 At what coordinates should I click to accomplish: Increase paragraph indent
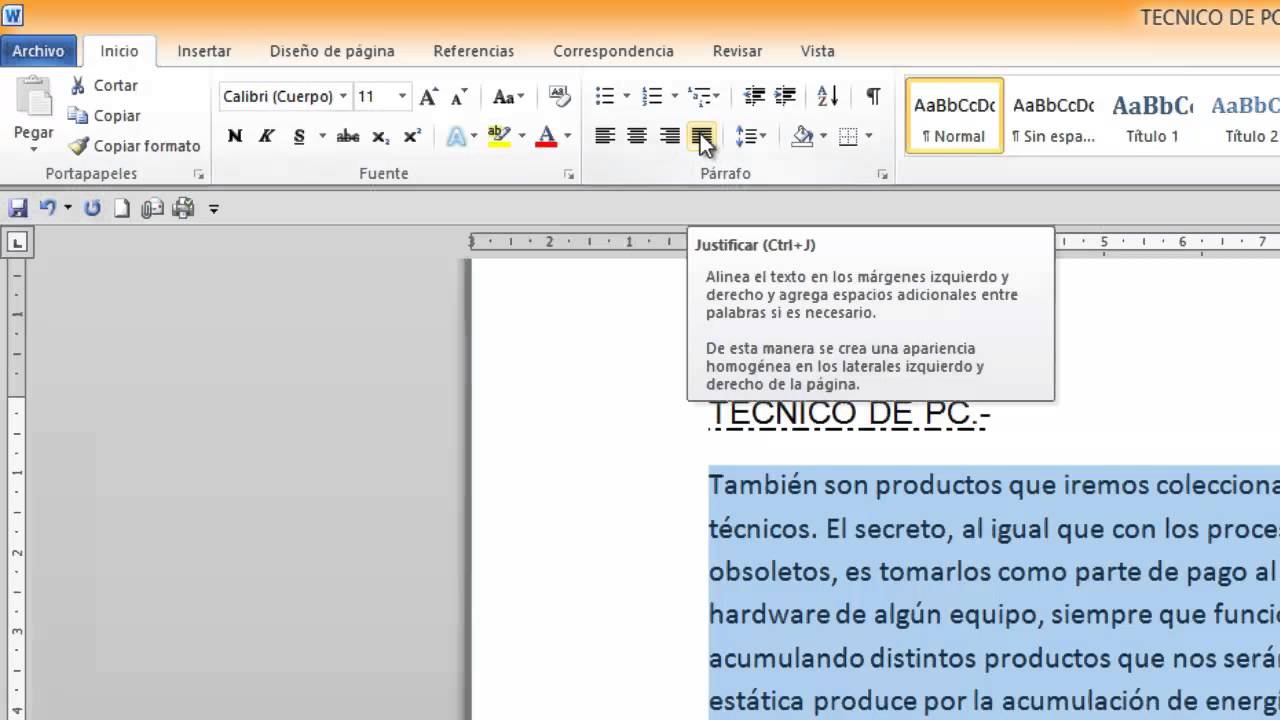[786, 97]
